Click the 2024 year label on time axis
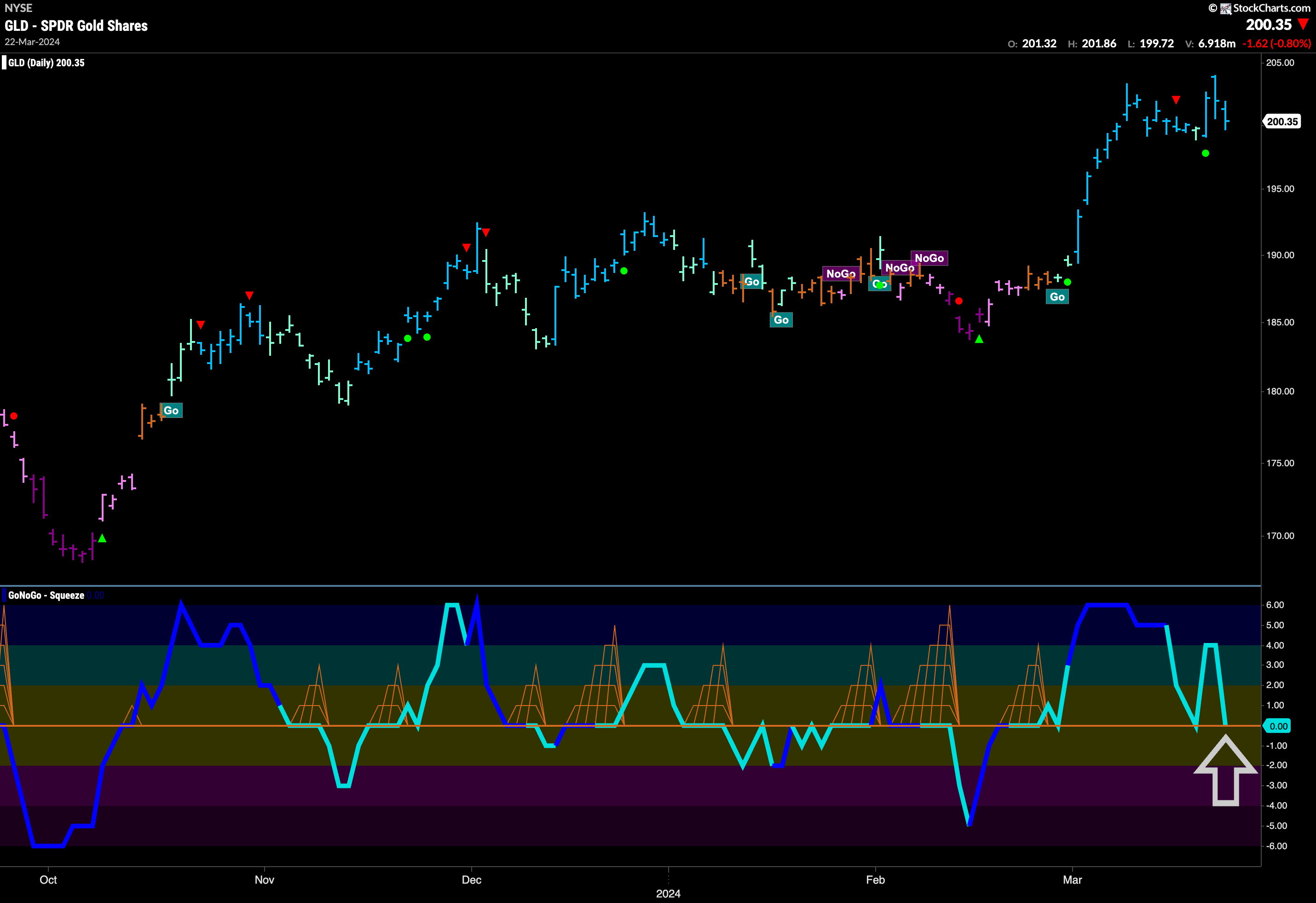 point(668,893)
